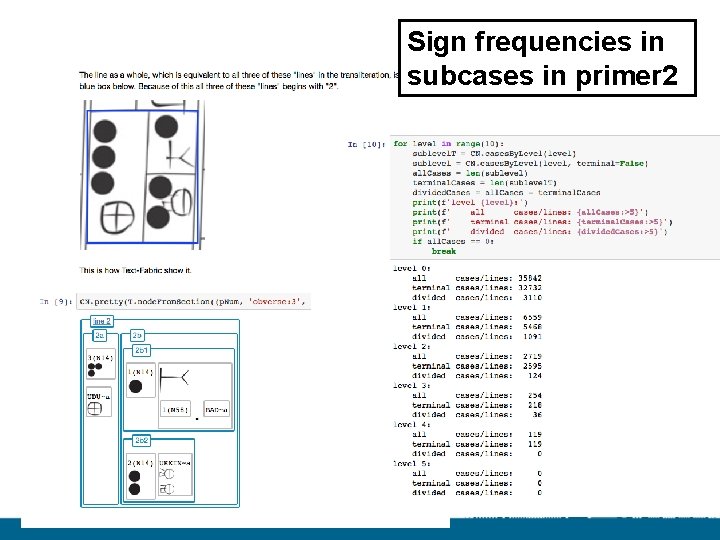
Task: Click the 'level 3:' output heading
Action: click(x=411, y=385)
